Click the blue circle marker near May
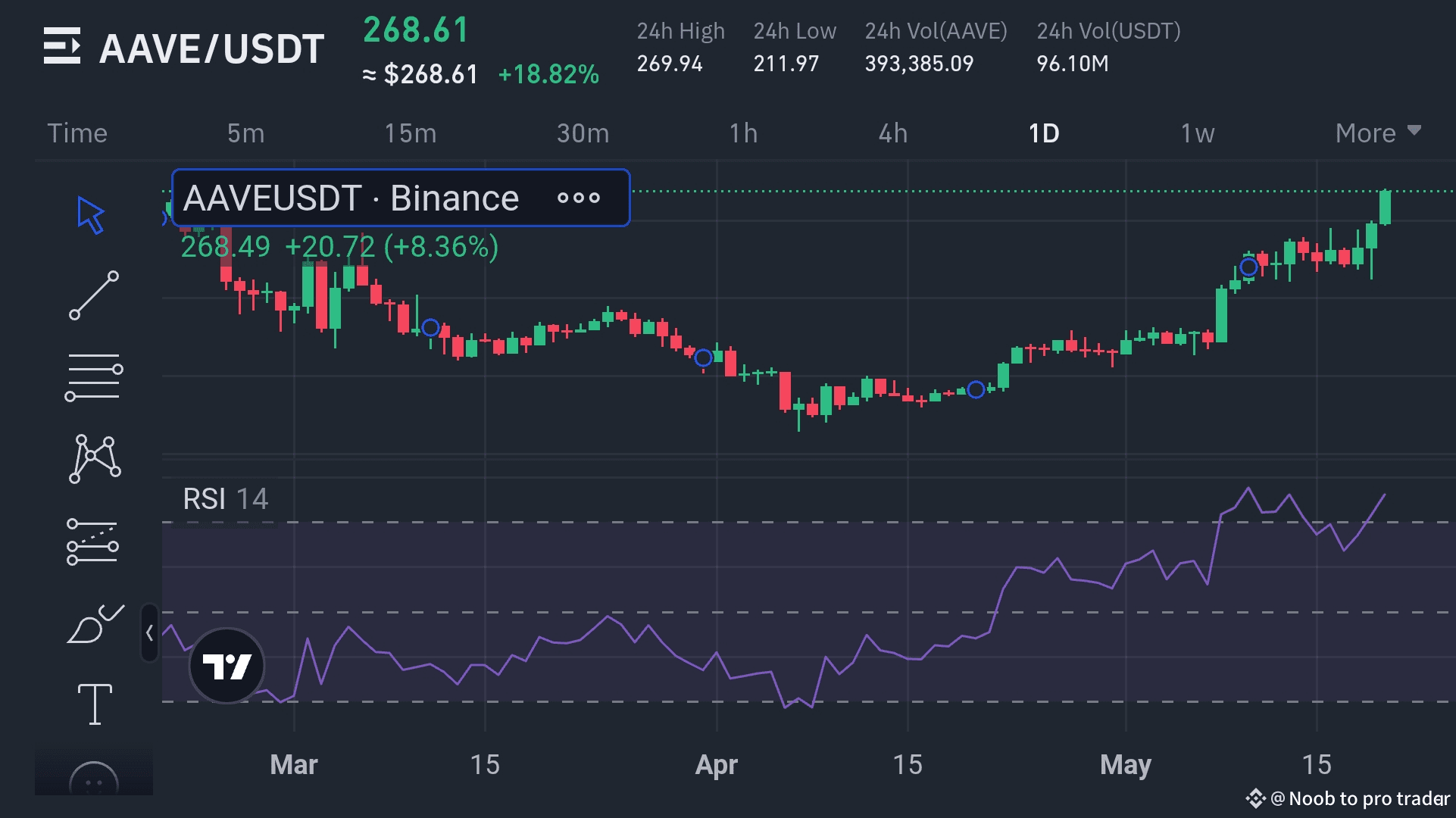This screenshot has width=1456, height=818. 1248,267
